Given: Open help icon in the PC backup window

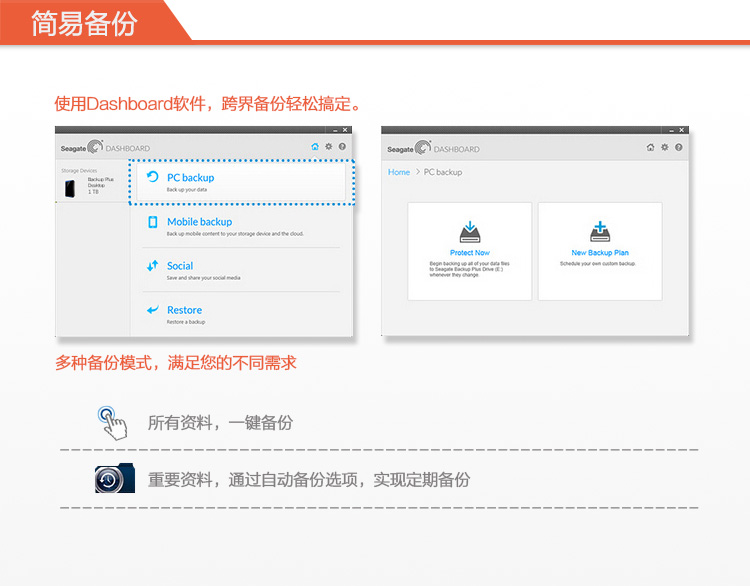Looking at the screenshot, I should click(678, 147).
